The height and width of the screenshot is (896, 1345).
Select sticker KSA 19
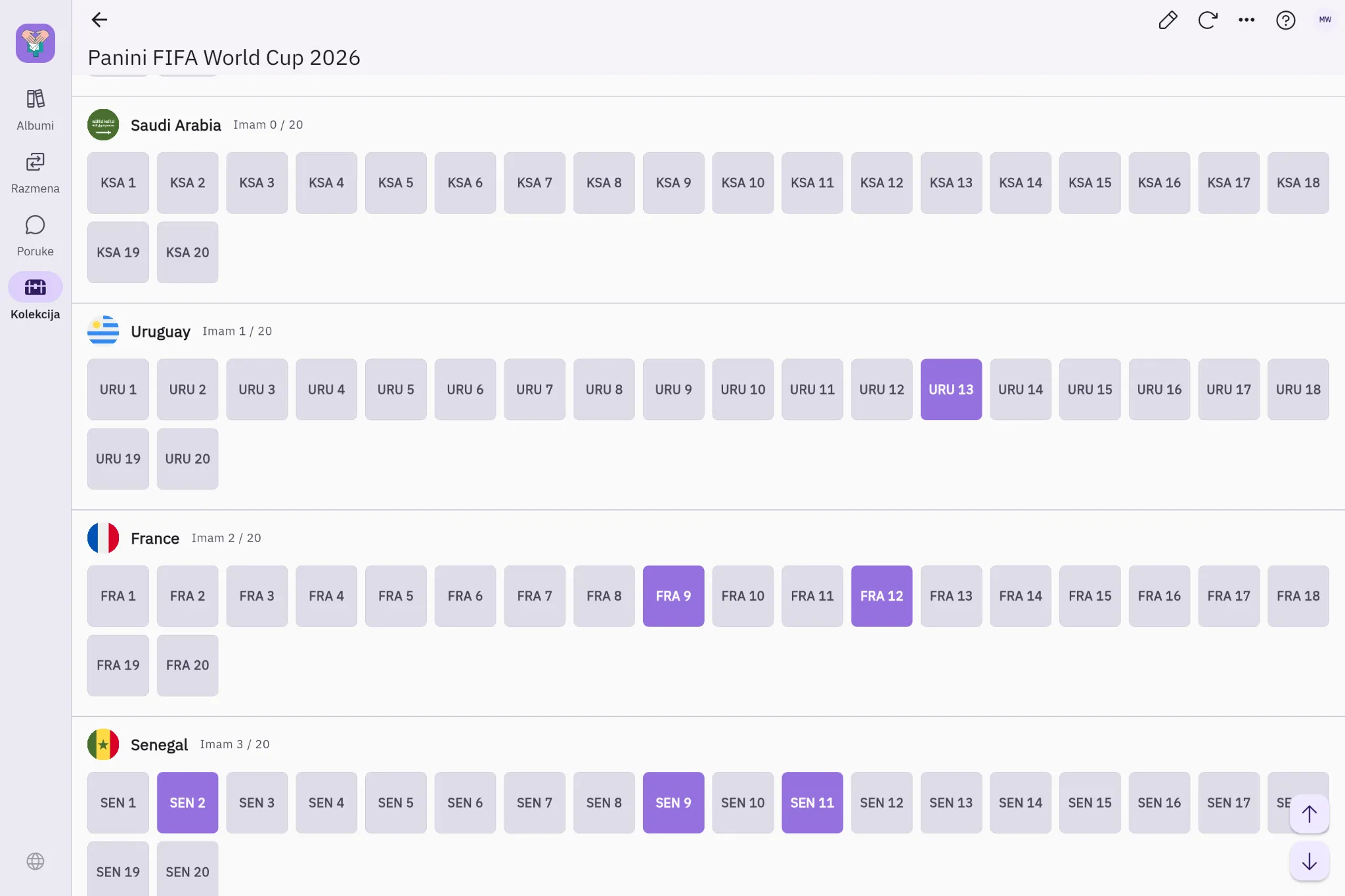click(118, 253)
